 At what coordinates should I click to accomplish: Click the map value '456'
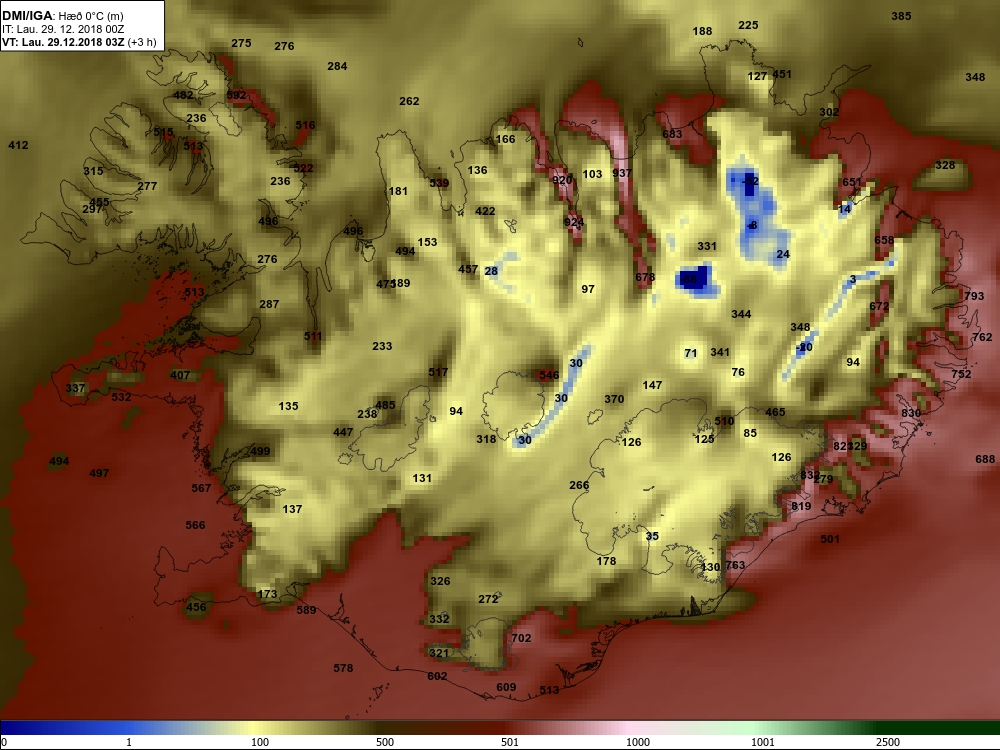point(196,607)
